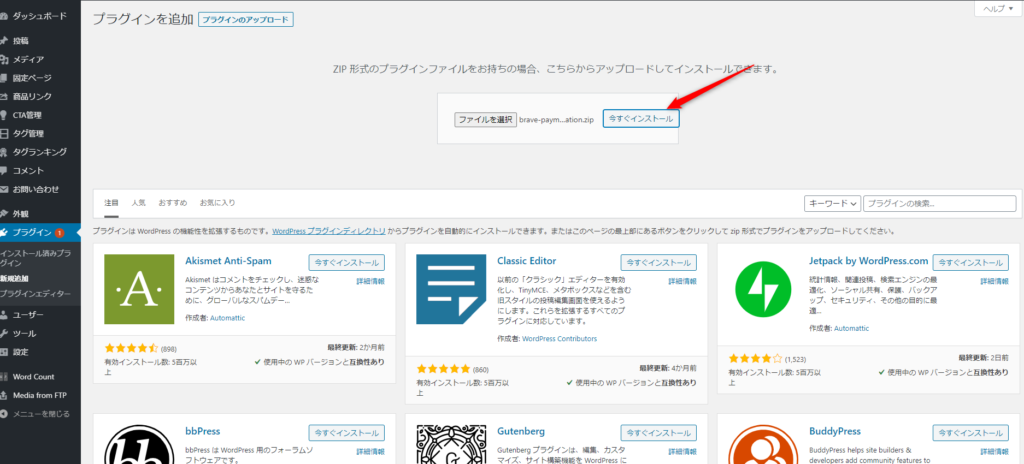
Task: Open the キーワード search type dropdown
Action: coord(831,204)
